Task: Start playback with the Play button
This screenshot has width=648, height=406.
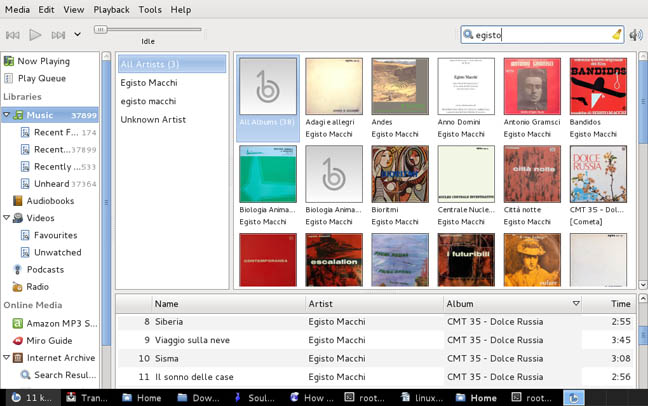Action: tap(35, 35)
